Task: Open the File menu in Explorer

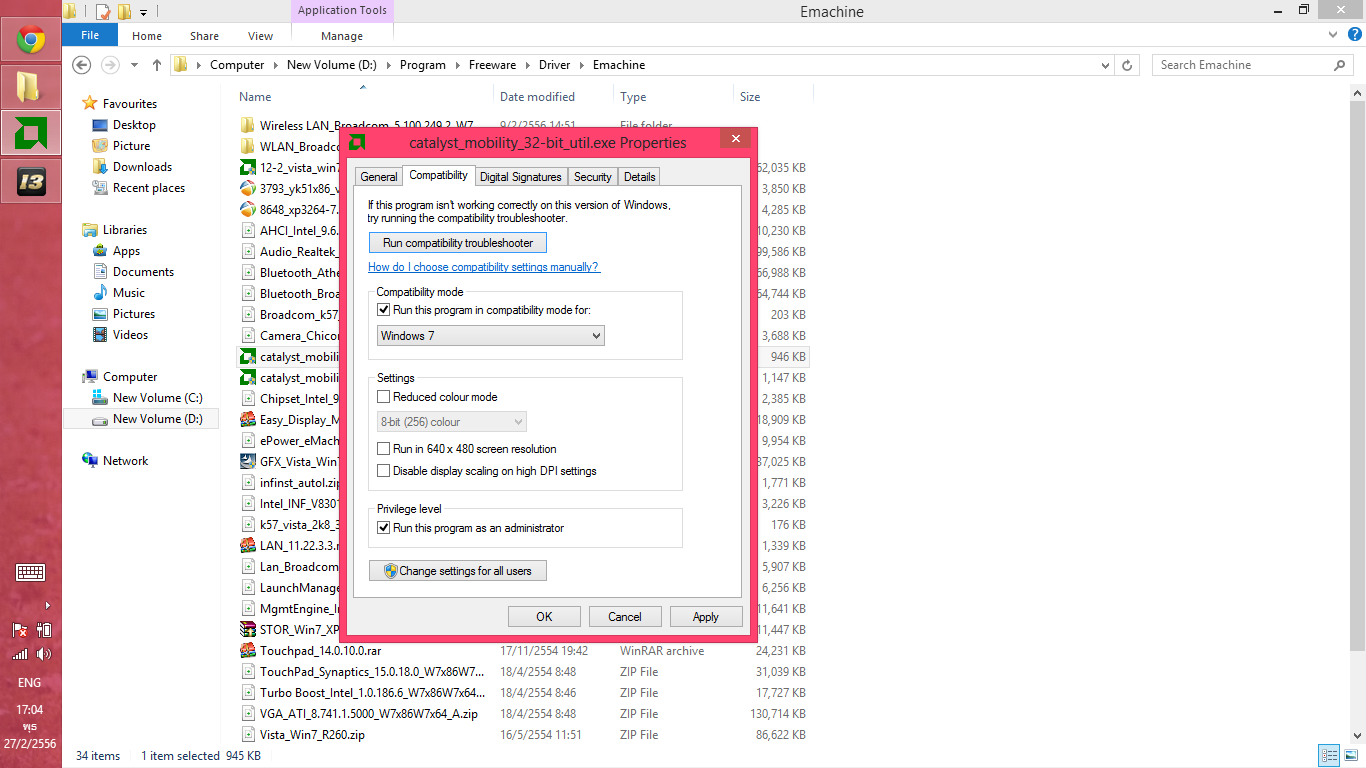Action: click(x=90, y=35)
